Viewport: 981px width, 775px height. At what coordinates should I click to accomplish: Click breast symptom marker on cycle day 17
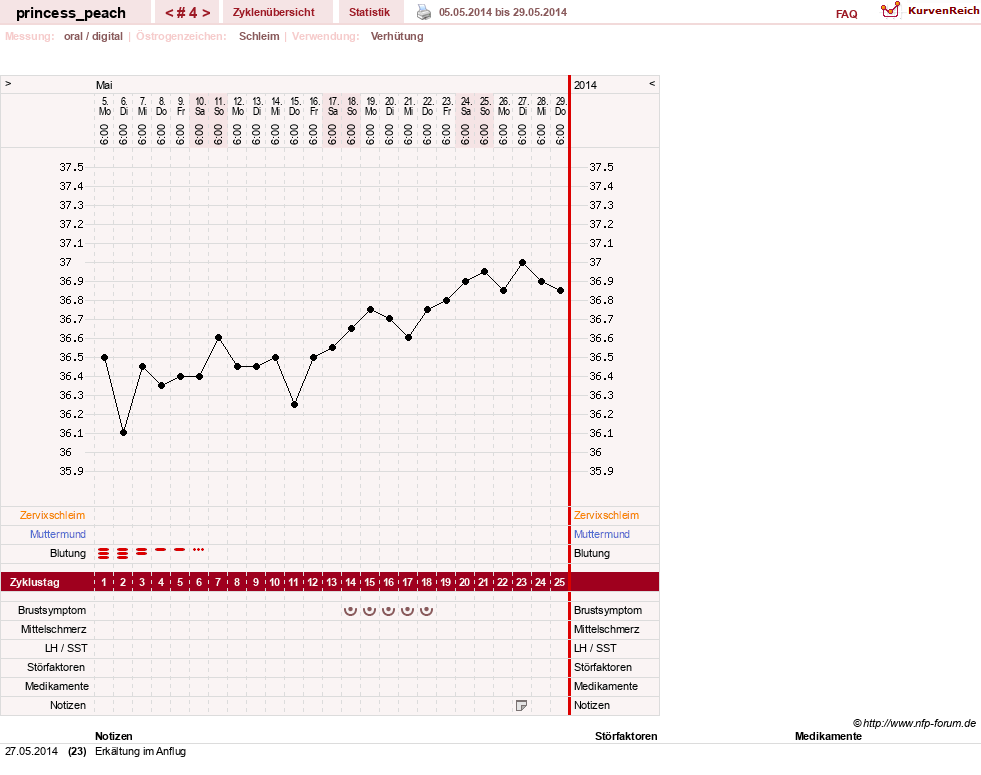click(407, 610)
